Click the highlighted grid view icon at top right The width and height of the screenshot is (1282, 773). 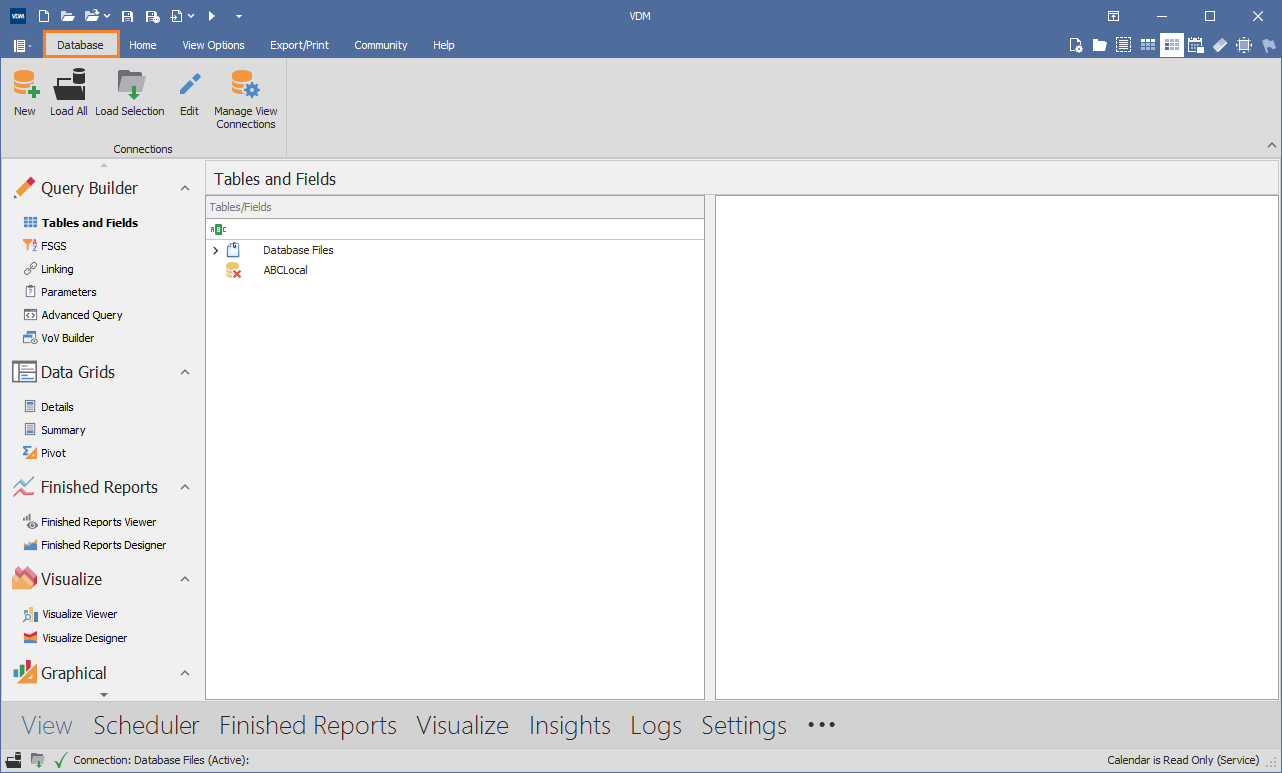1172,45
